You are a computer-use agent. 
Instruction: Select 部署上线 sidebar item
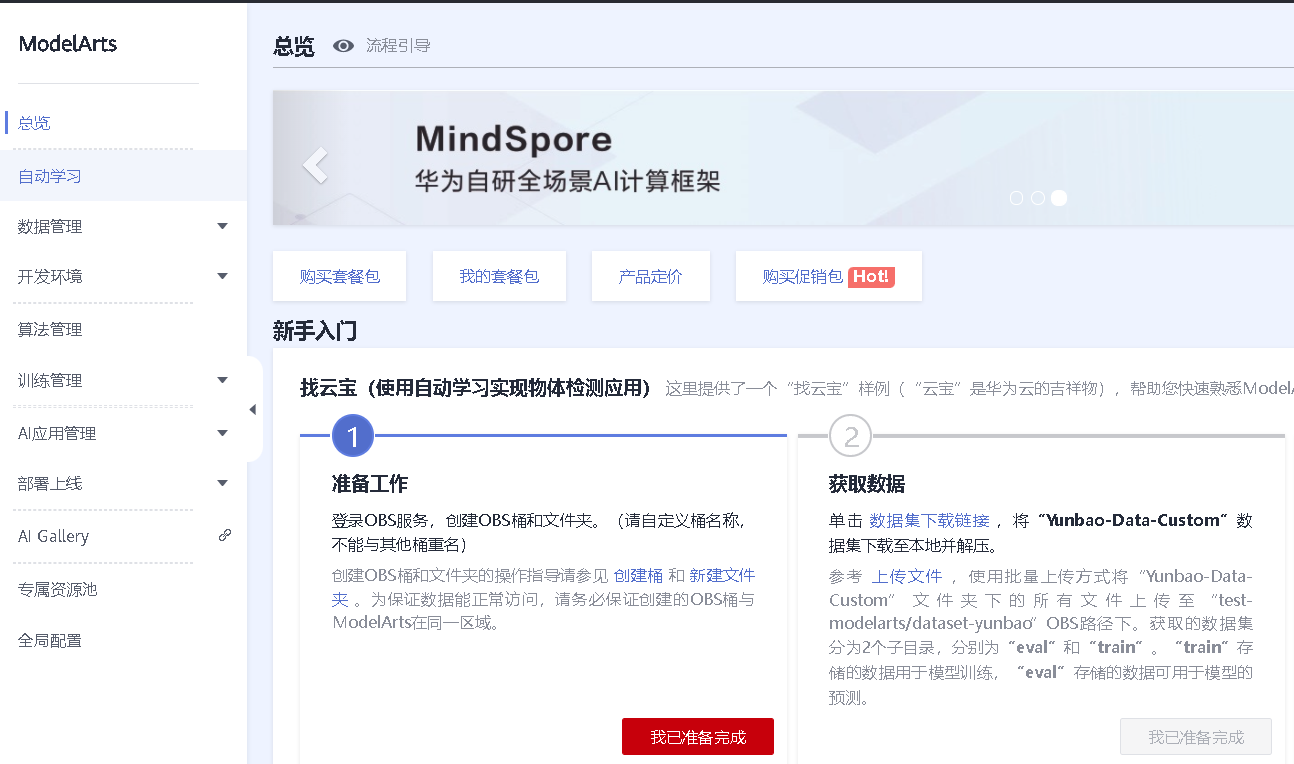tap(49, 483)
